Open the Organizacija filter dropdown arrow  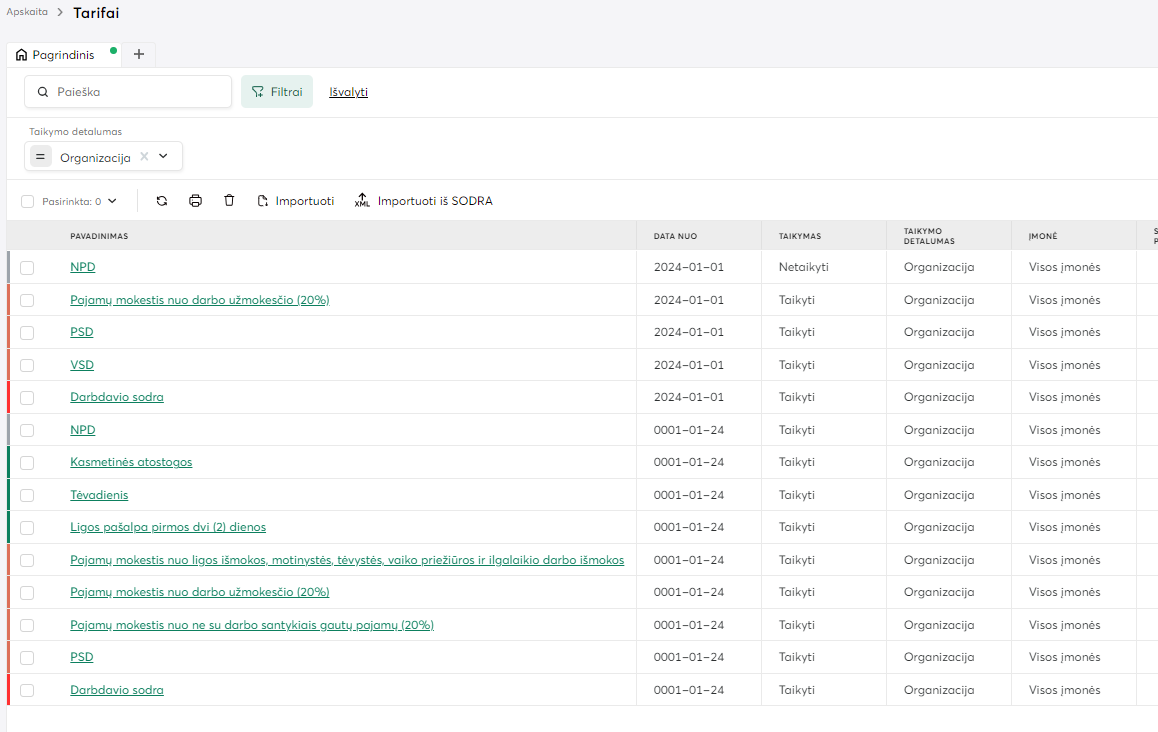click(x=164, y=157)
